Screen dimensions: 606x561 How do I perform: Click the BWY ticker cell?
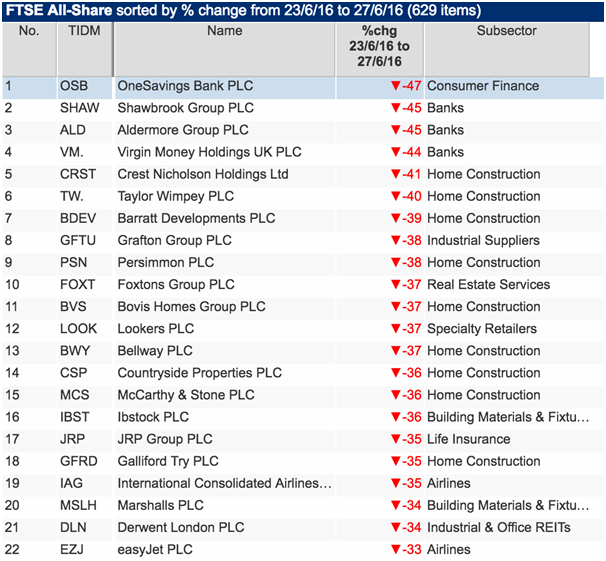point(75,351)
